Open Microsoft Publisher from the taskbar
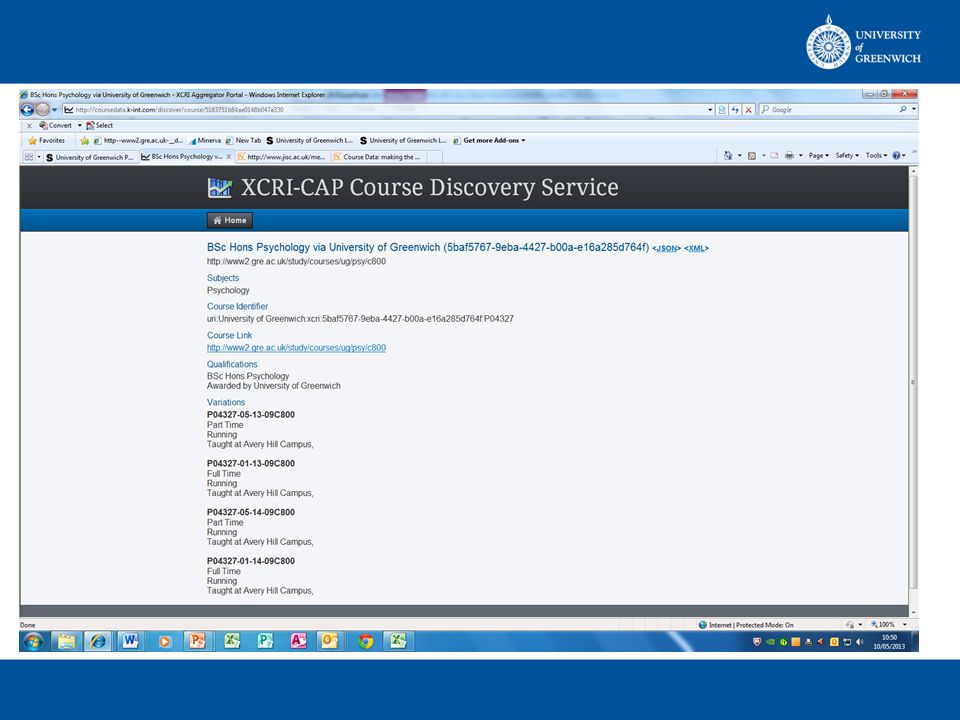This screenshot has width=960, height=720. (265, 641)
